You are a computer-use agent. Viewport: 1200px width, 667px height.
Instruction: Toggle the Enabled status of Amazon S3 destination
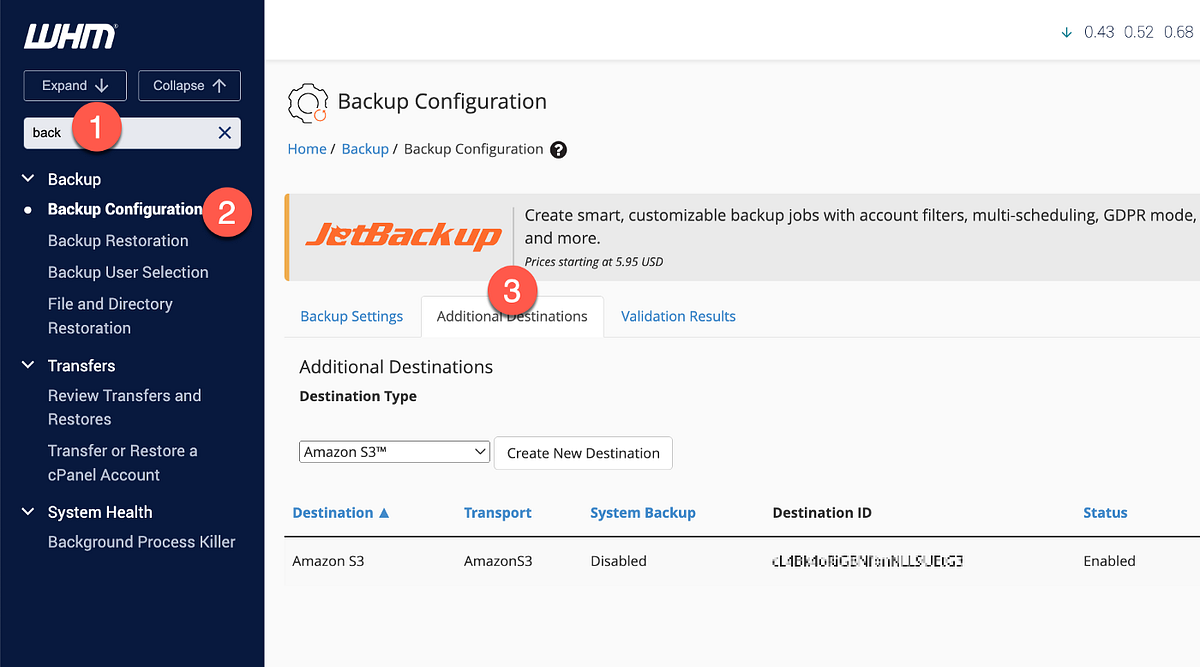click(x=1109, y=561)
